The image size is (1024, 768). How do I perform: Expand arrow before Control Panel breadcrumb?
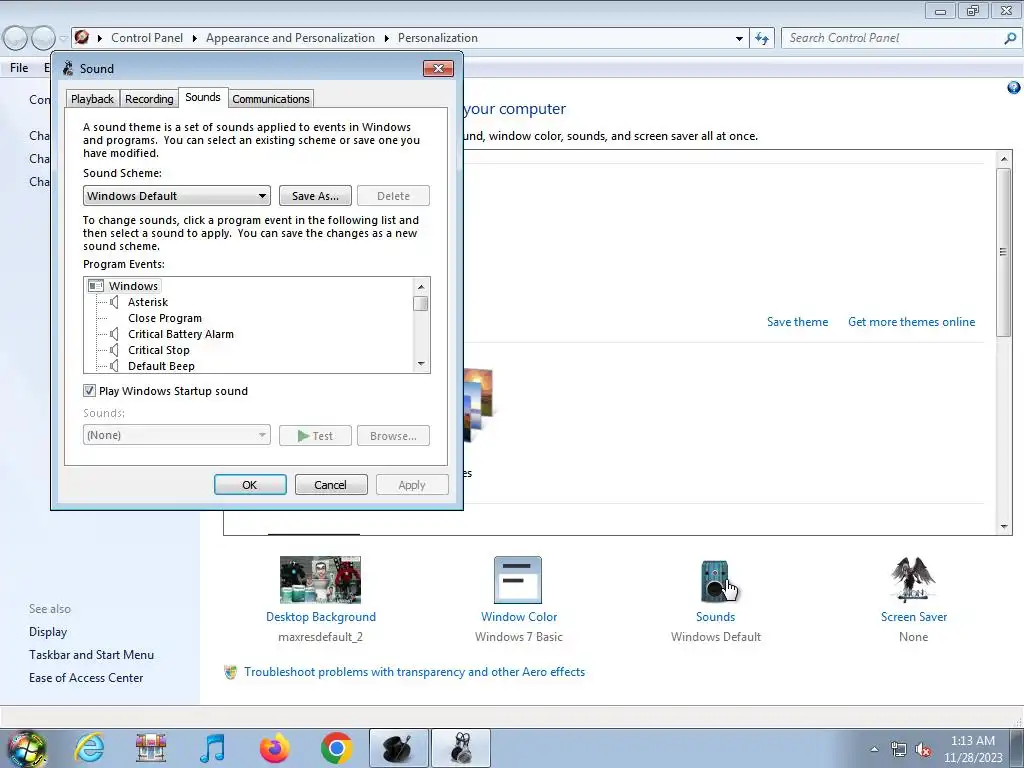100,39
